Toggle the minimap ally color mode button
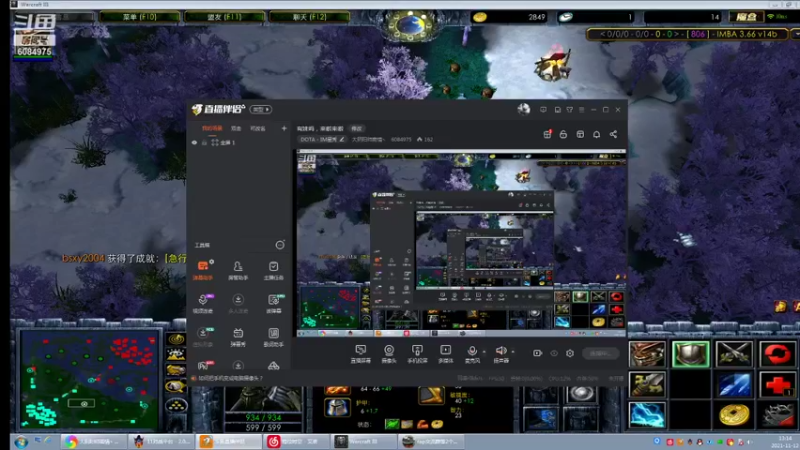This screenshot has width=800, height=450. coord(176,370)
